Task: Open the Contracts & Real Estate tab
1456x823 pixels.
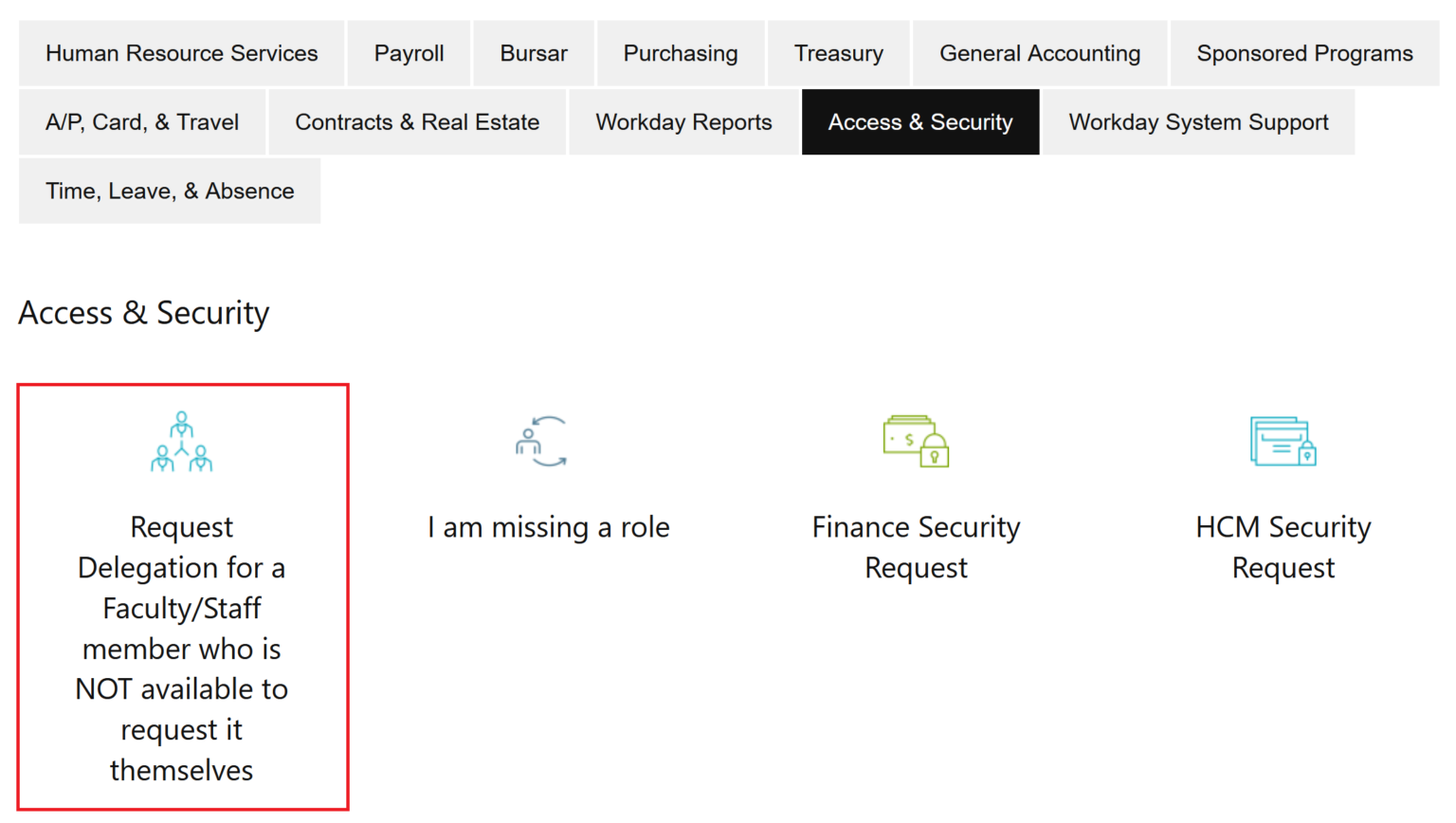Action: (417, 121)
